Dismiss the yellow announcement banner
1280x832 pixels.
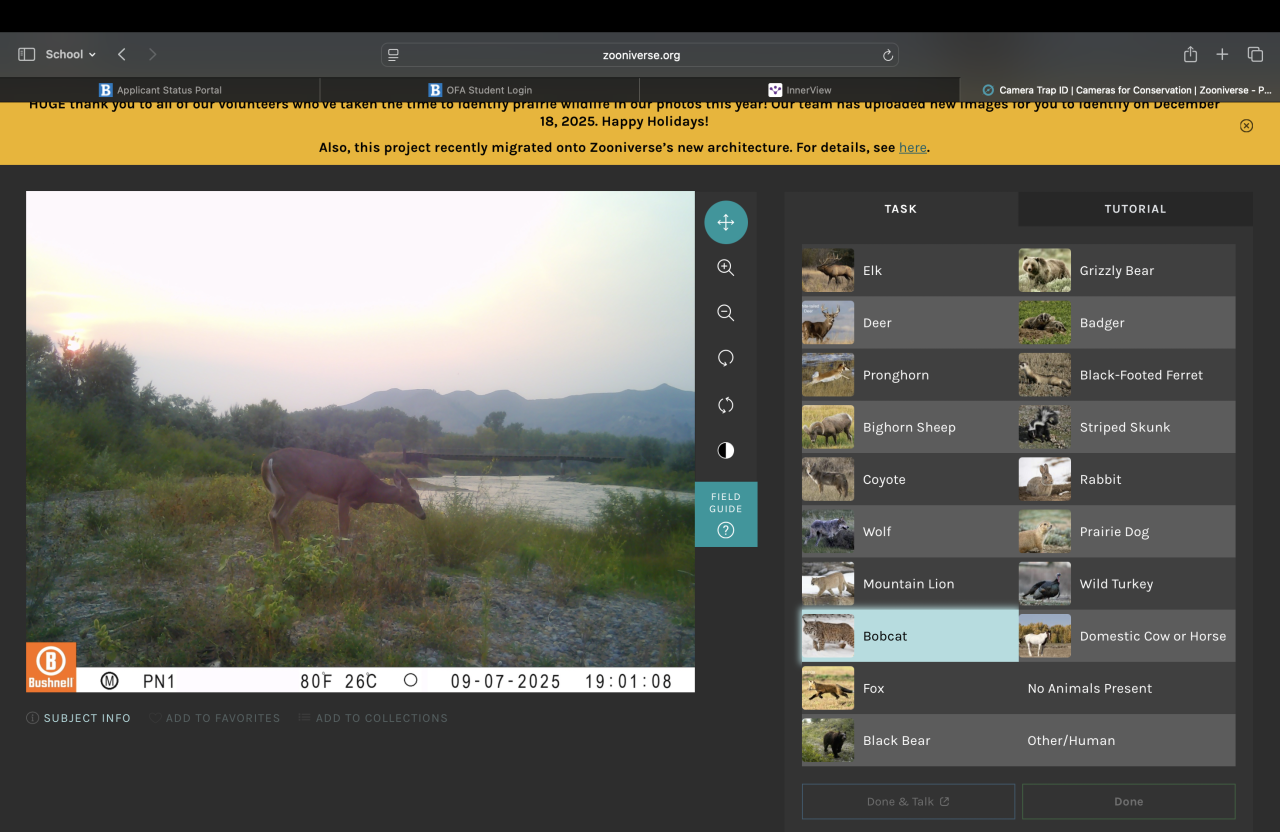point(1246,126)
